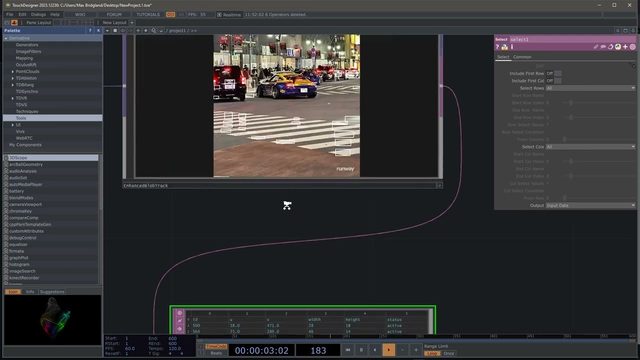Image resolution: width=640 pixels, height=360 pixels.
Task: Toggle the Include First Row switch
Action: point(558,73)
